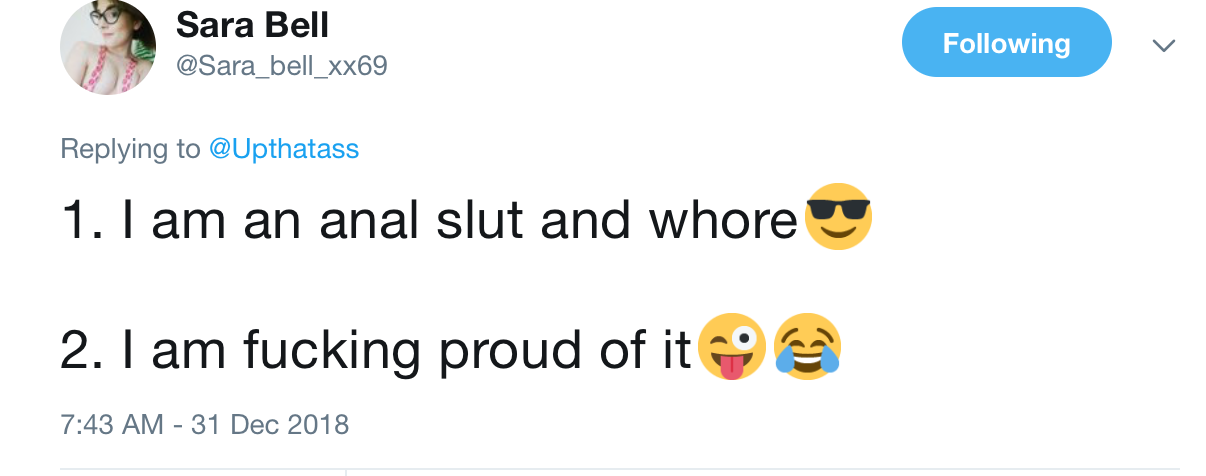1206x476 pixels.
Task: Click the winking tongue-out emoji
Action: tap(732, 346)
